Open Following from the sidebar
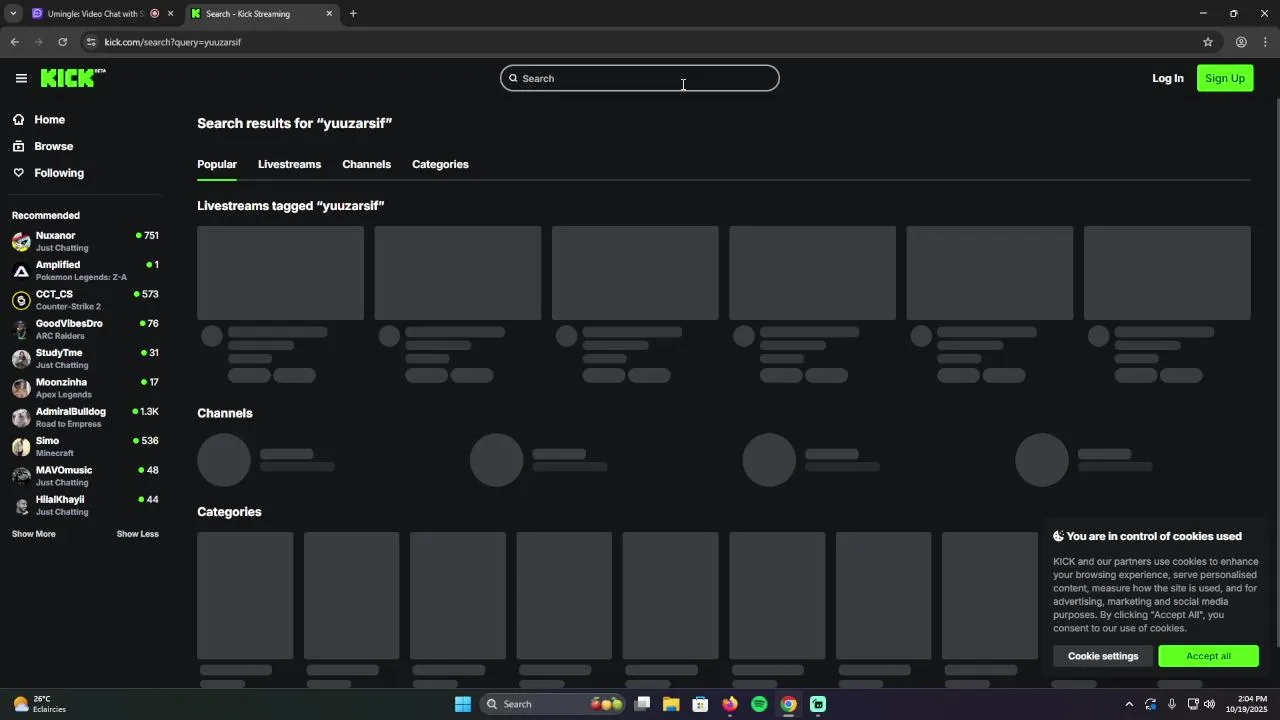 (x=59, y=173)
